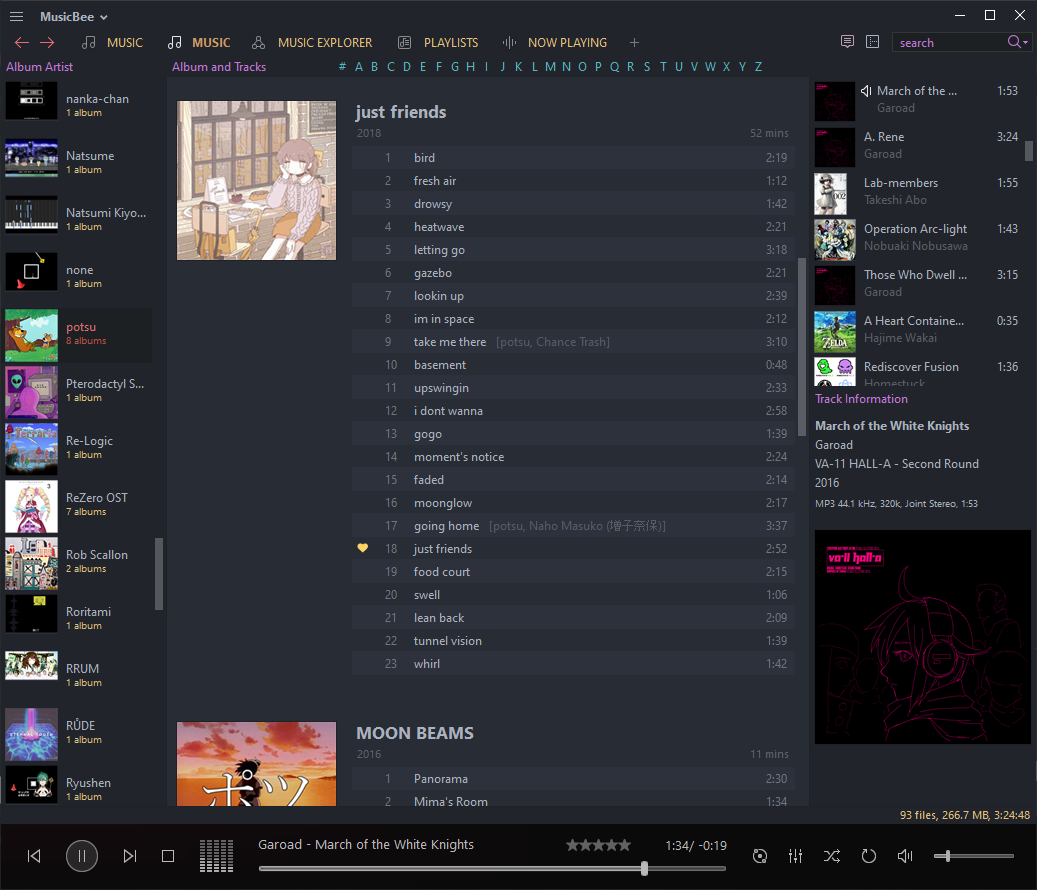Select artist Rob Scallon
1037x890 pixels.
[x=78, y=563]
